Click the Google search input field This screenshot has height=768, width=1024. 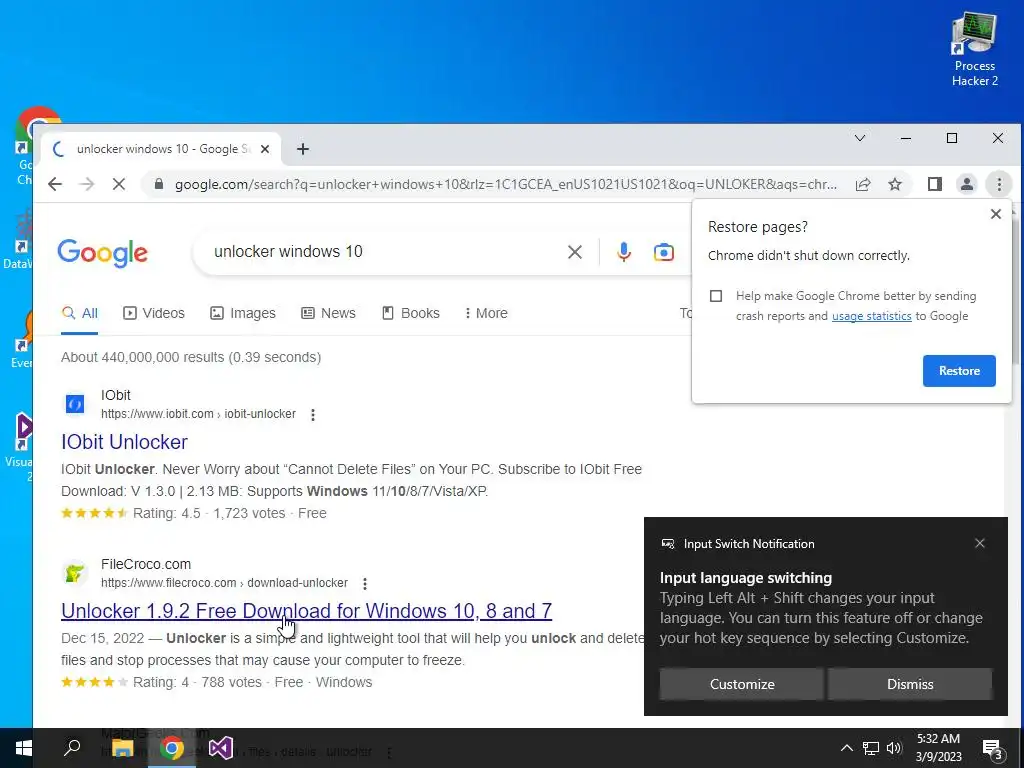[x=385, y=252]
